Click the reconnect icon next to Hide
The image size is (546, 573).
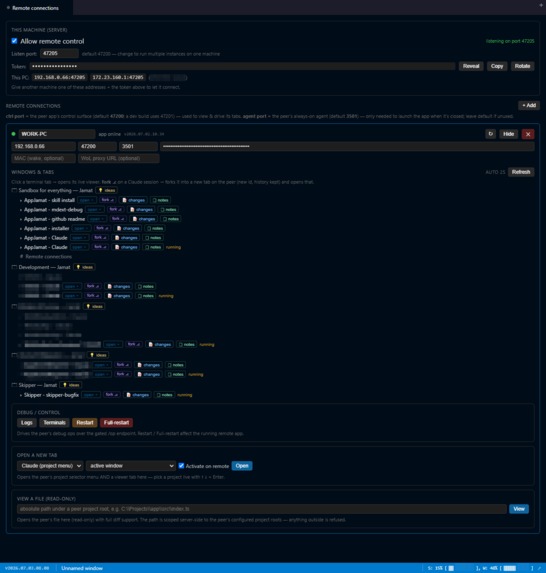(x=490, y=134)
